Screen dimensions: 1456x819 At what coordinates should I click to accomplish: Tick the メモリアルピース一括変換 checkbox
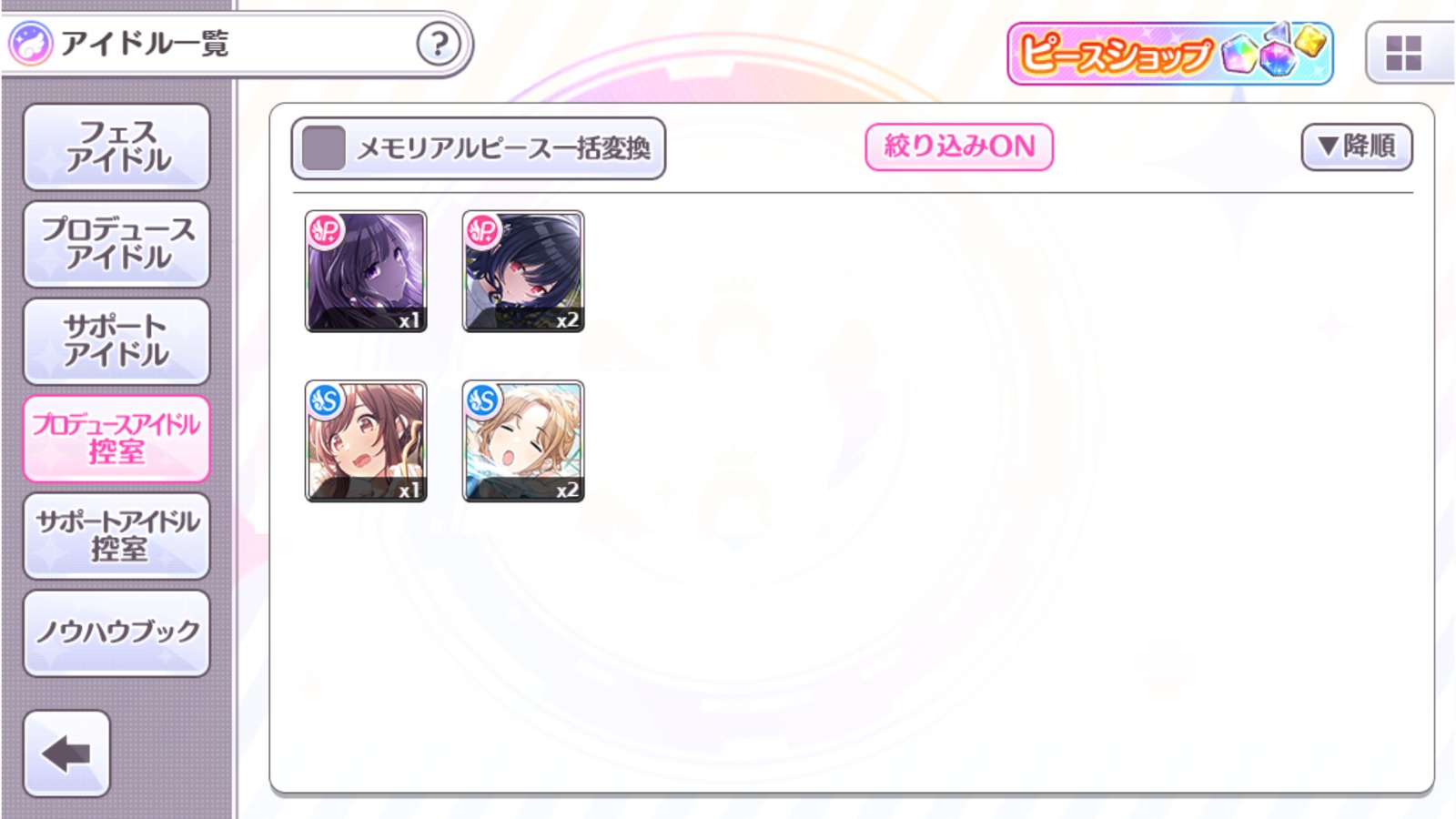pos(323,147)
